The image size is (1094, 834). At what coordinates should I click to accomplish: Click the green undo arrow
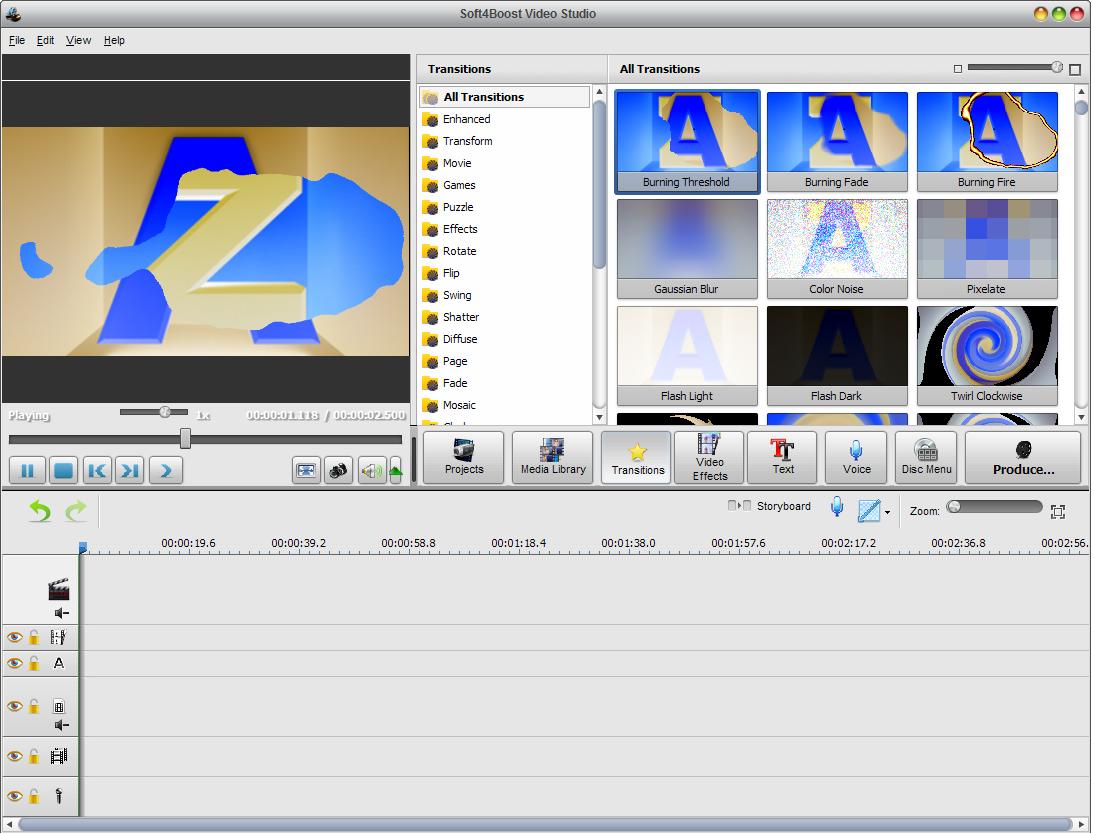point(40,511)
